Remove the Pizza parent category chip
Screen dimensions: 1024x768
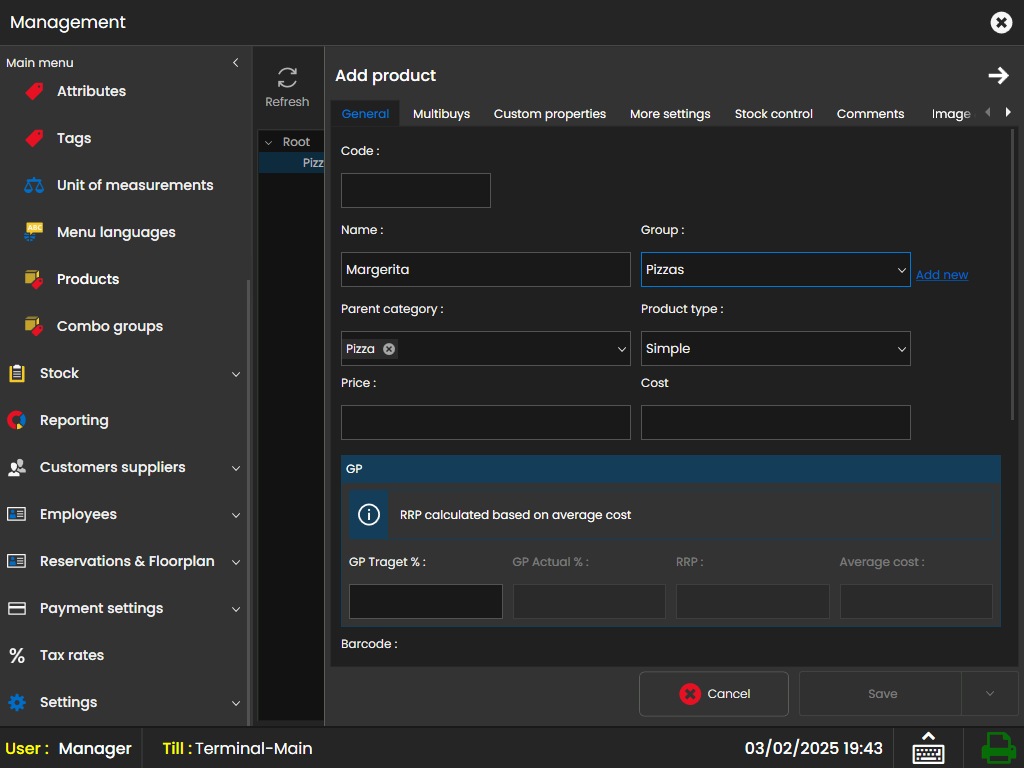(389, 349)
